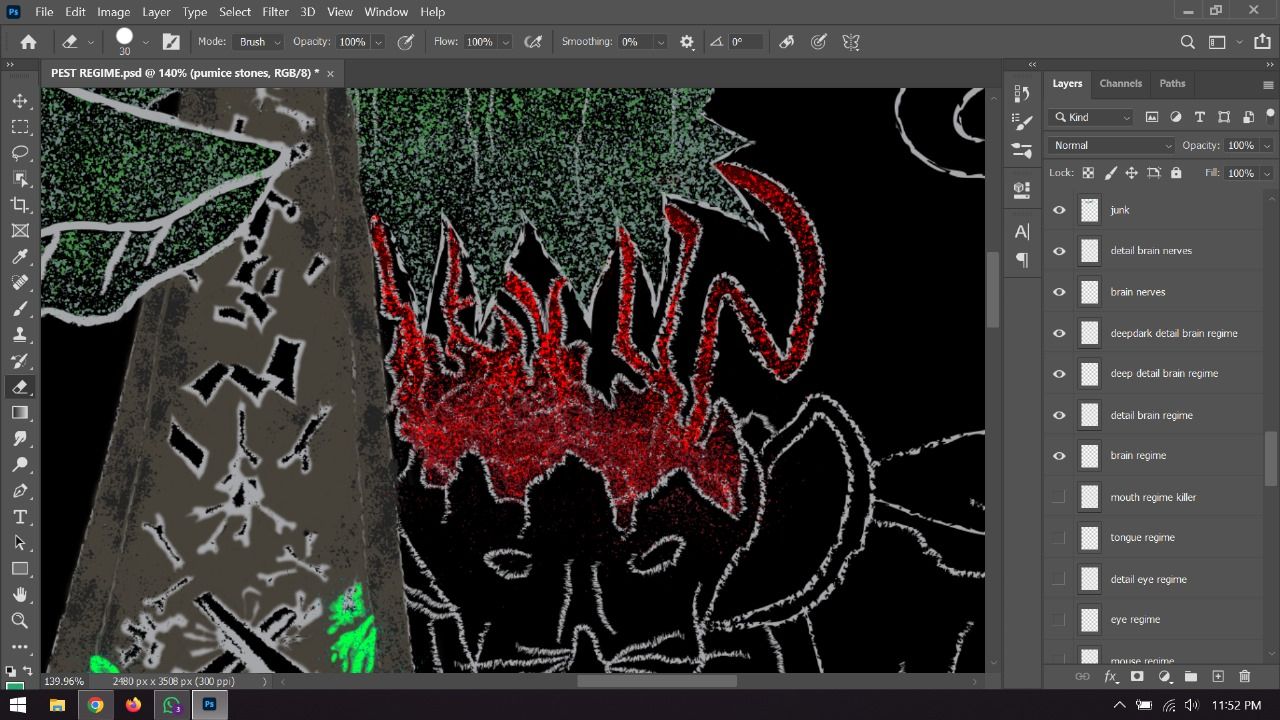Select the Dodge tool
The width and height of the screenshot is (1280, 720).
tap(20, 465)
